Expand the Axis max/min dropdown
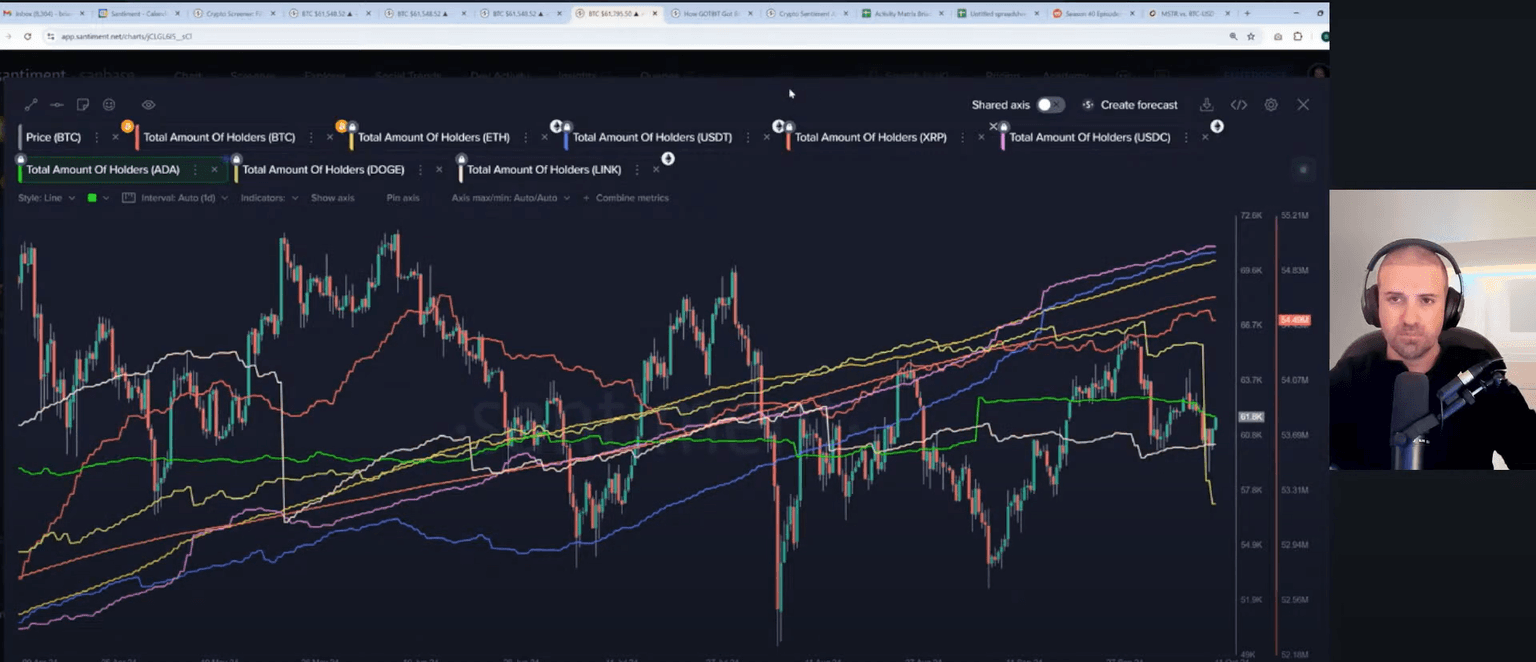The width and height of the screenshot is (1536, 662). point(510,198)
